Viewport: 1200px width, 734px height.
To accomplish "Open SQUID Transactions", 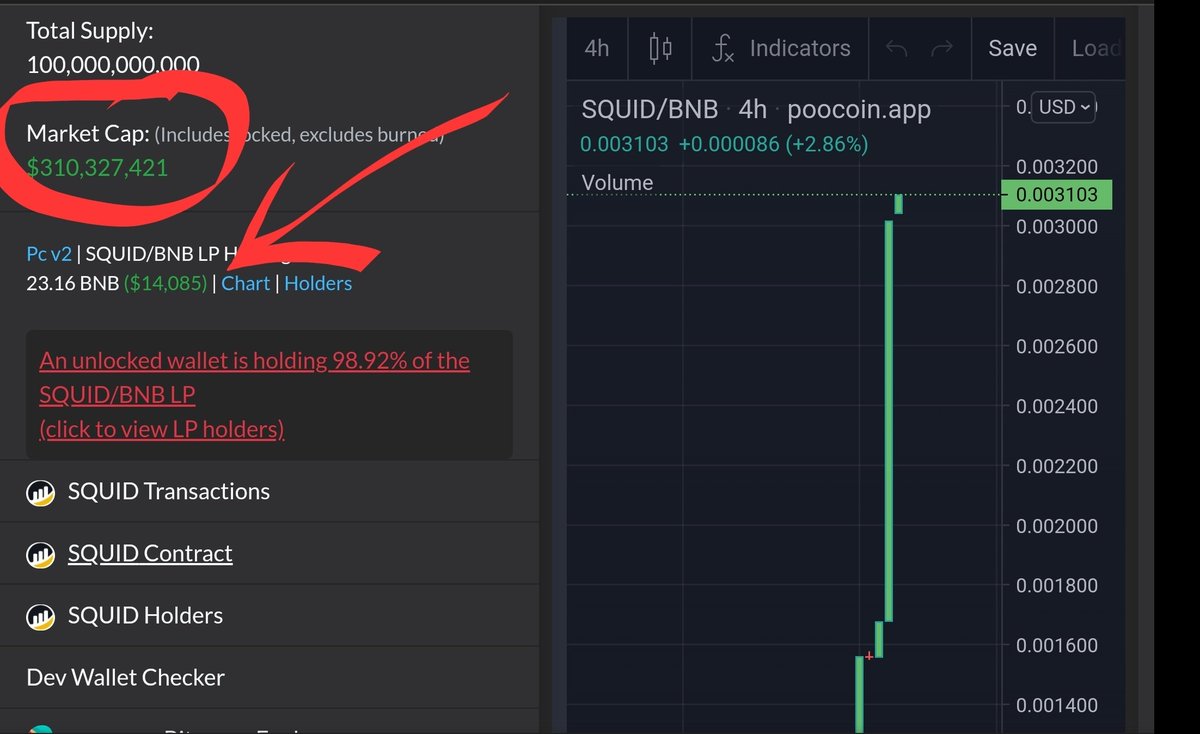I will pyautogui.click(x=169, y=491).
